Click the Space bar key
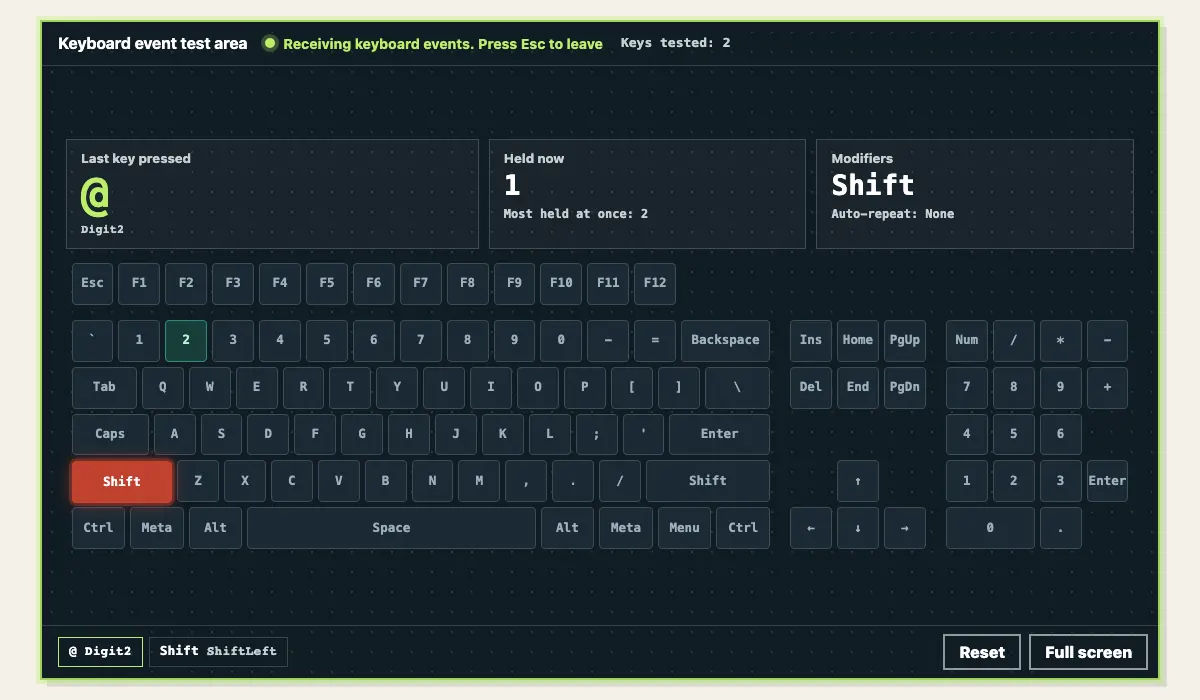Screen dimensions: 1200x700 click(391, 528)
